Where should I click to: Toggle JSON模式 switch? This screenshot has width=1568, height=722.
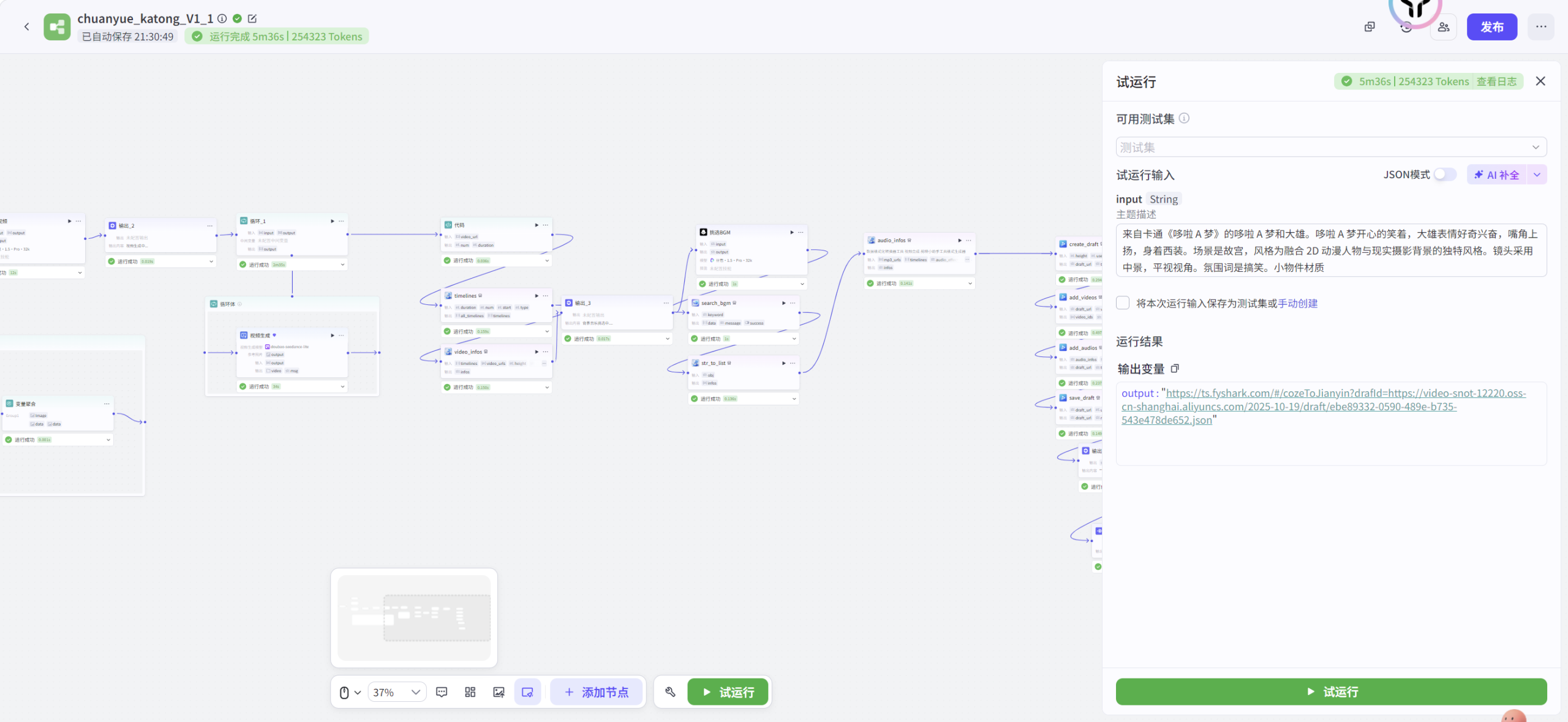coord(1444,175)
